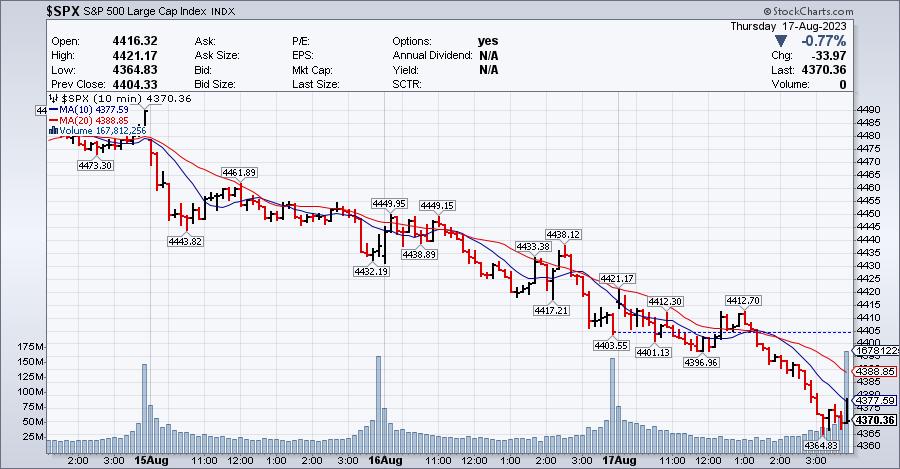The image size is (900, 469).
Task: Click the 4473.30 price callout label
Action: [x=94, y=166]
